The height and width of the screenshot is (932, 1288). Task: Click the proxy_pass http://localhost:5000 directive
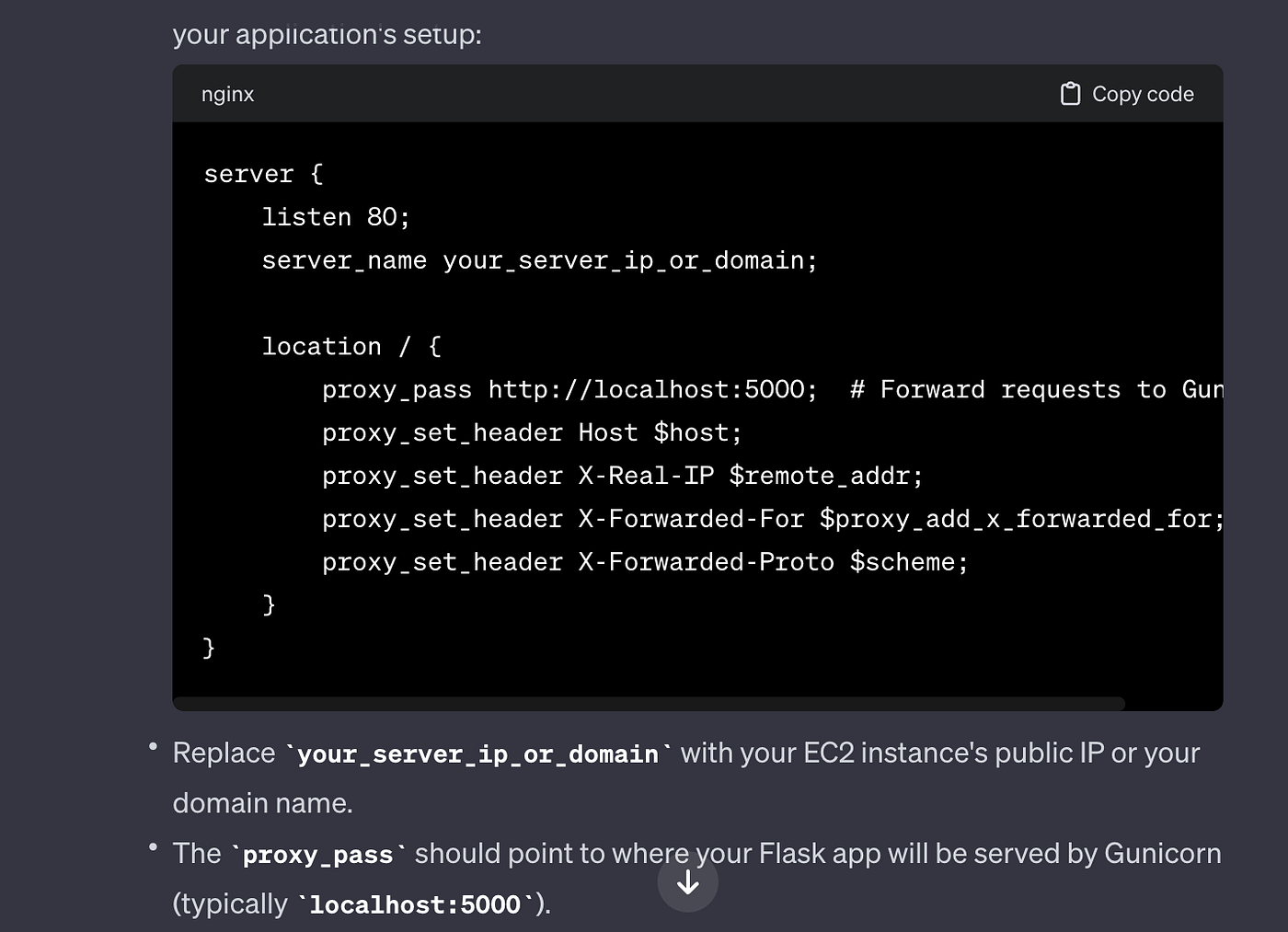(x=569, y=390)
